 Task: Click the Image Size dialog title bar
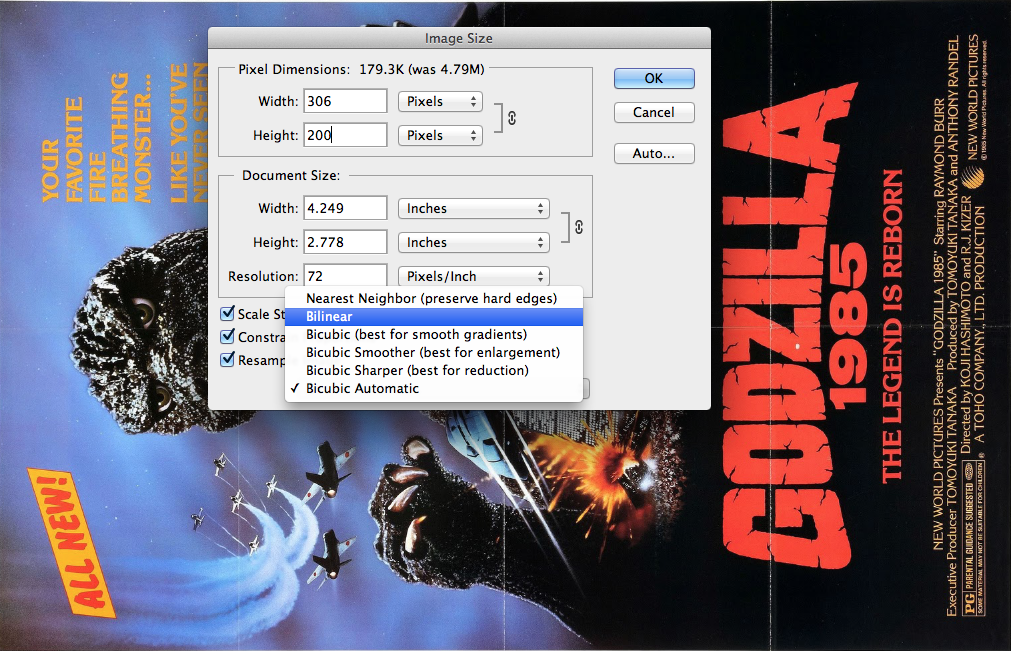pyautogui.click(x=459, y=38)
